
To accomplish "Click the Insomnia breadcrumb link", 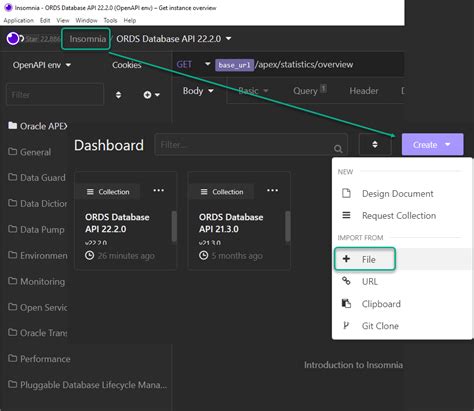I will tap(87, 39).
